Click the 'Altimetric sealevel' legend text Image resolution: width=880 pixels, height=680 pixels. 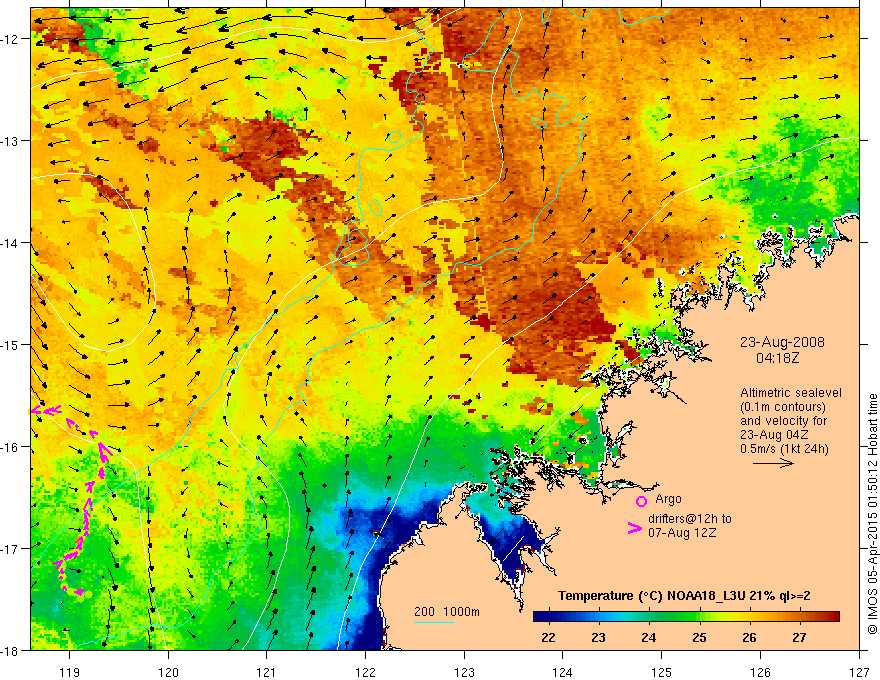(x=791, y=393)
